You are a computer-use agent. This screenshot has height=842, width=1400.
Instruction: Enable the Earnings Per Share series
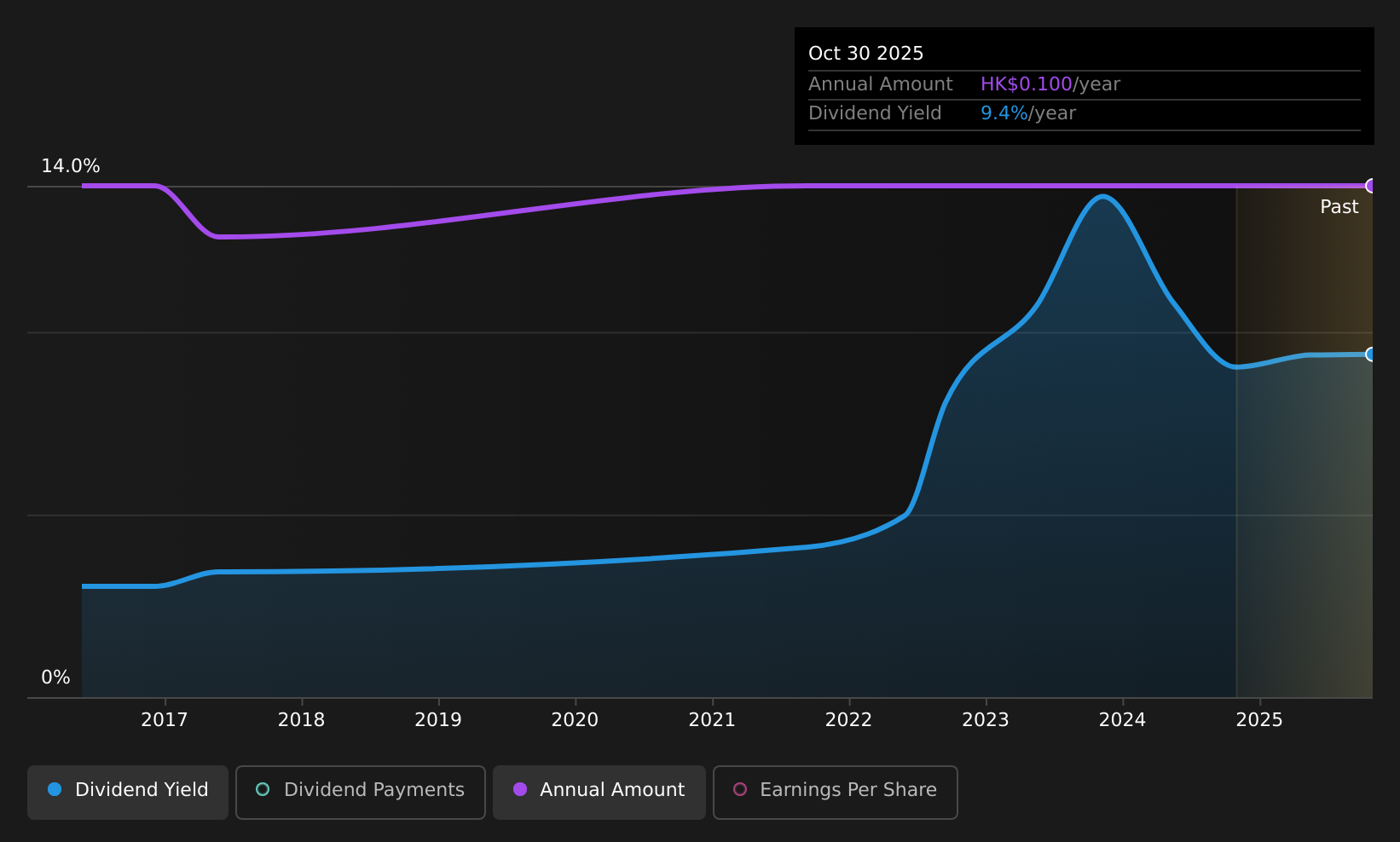pos(835,792)
